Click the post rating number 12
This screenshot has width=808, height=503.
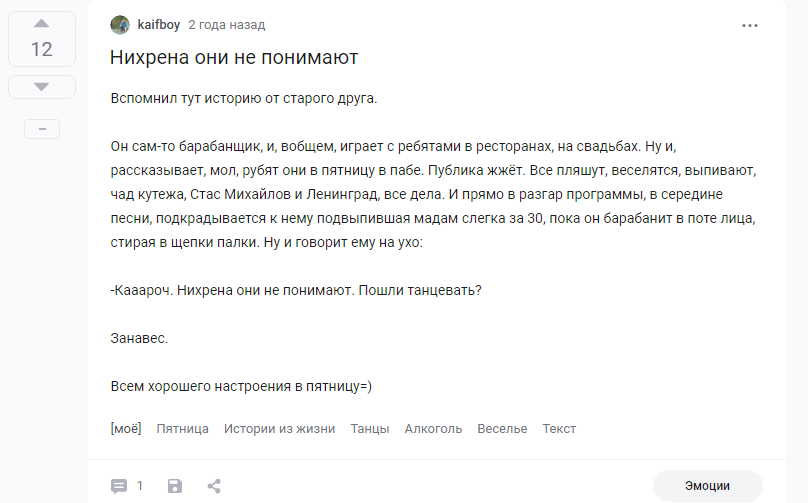(41, 50)
